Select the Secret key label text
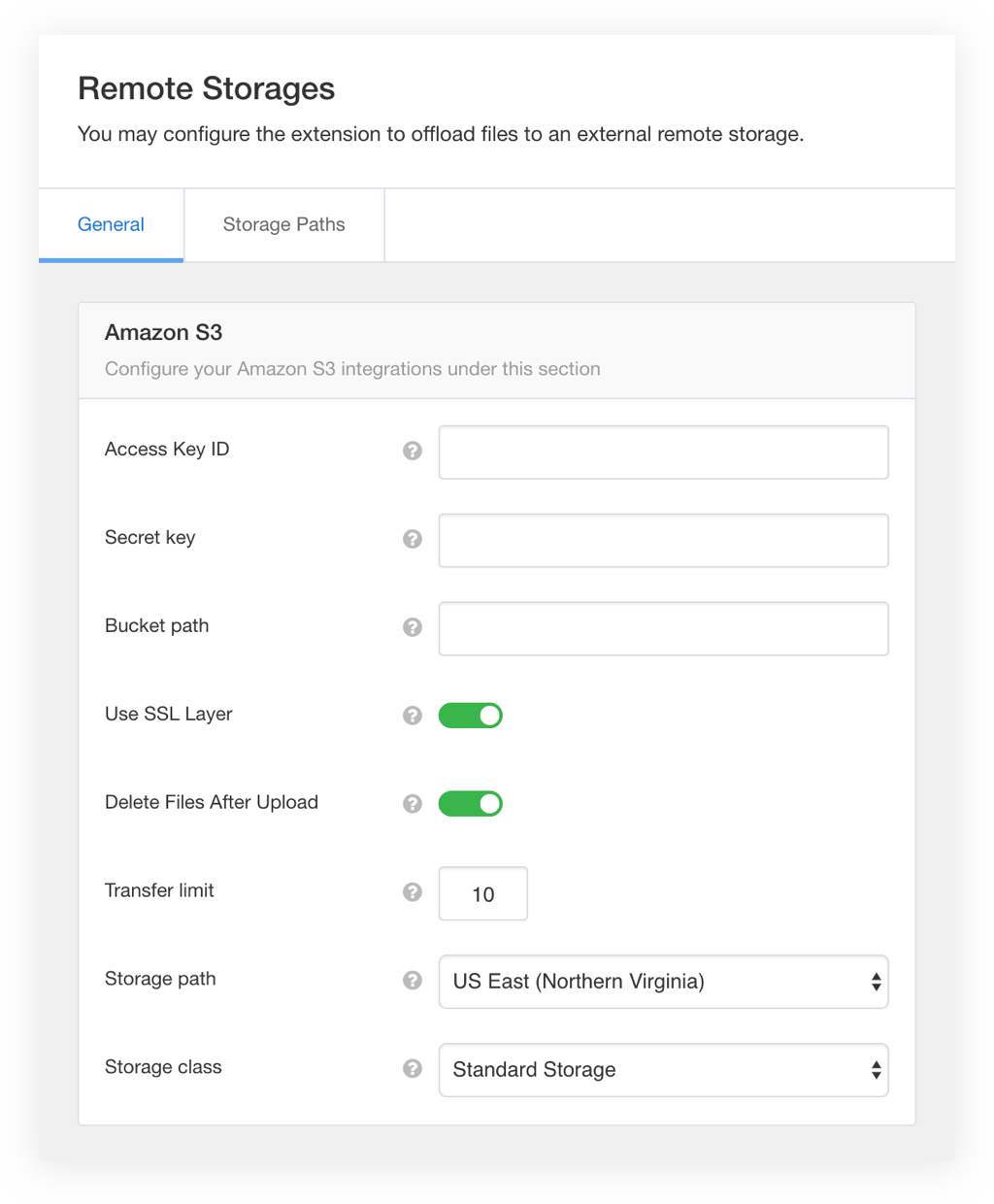 click(150, 538)
